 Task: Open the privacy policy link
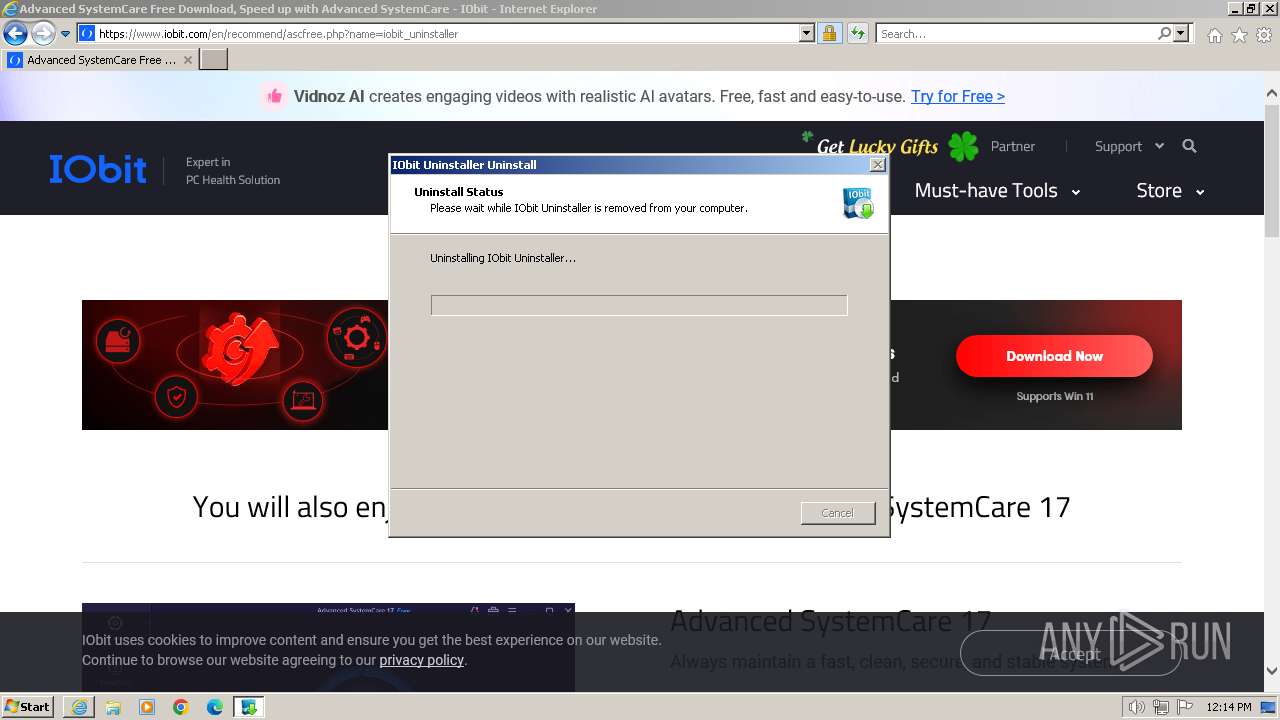point(421,660)
